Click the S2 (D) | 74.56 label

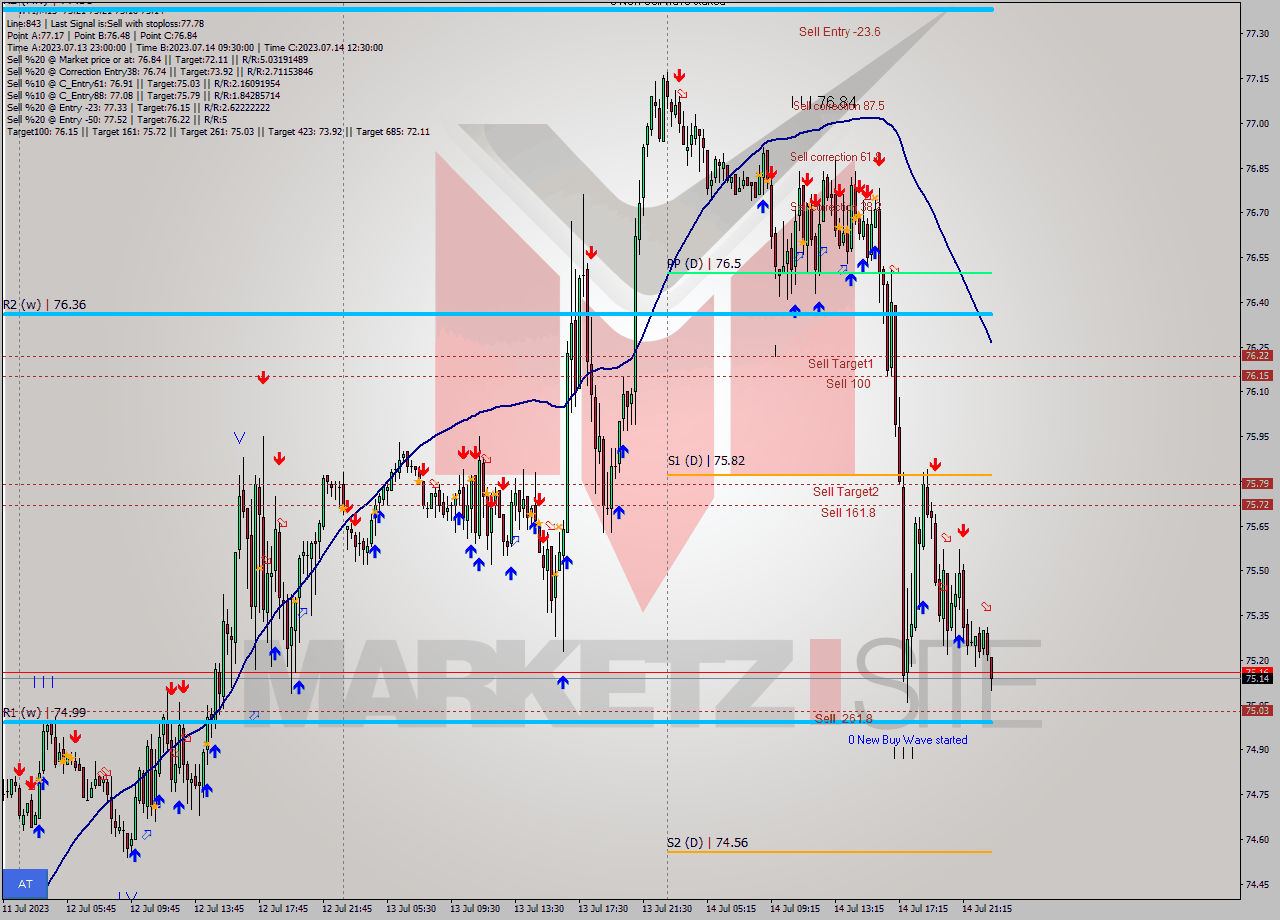(707, 843)
